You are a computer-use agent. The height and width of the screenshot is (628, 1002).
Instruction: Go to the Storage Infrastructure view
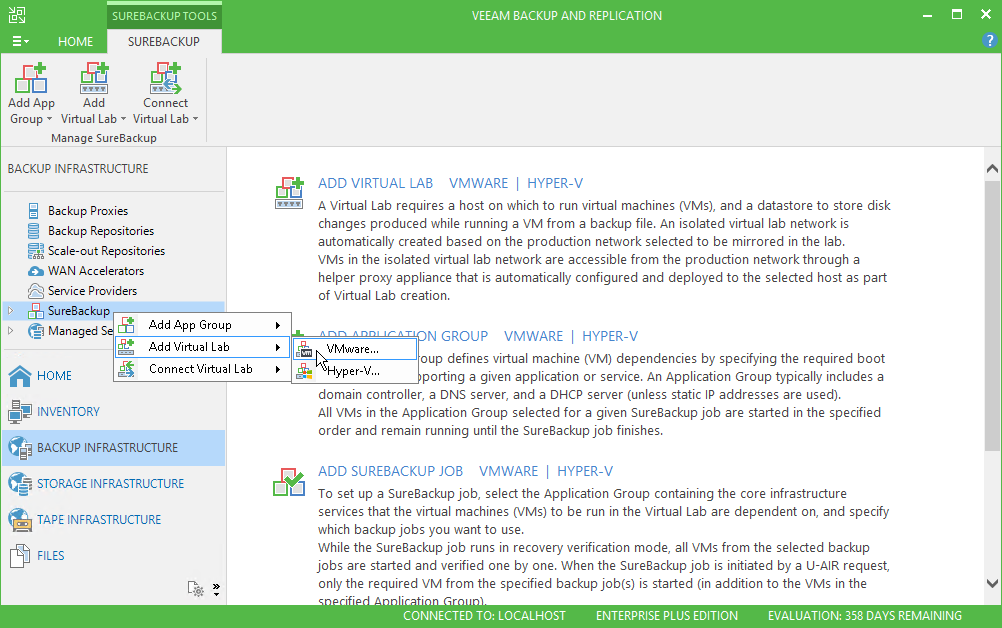coord(110,484)
